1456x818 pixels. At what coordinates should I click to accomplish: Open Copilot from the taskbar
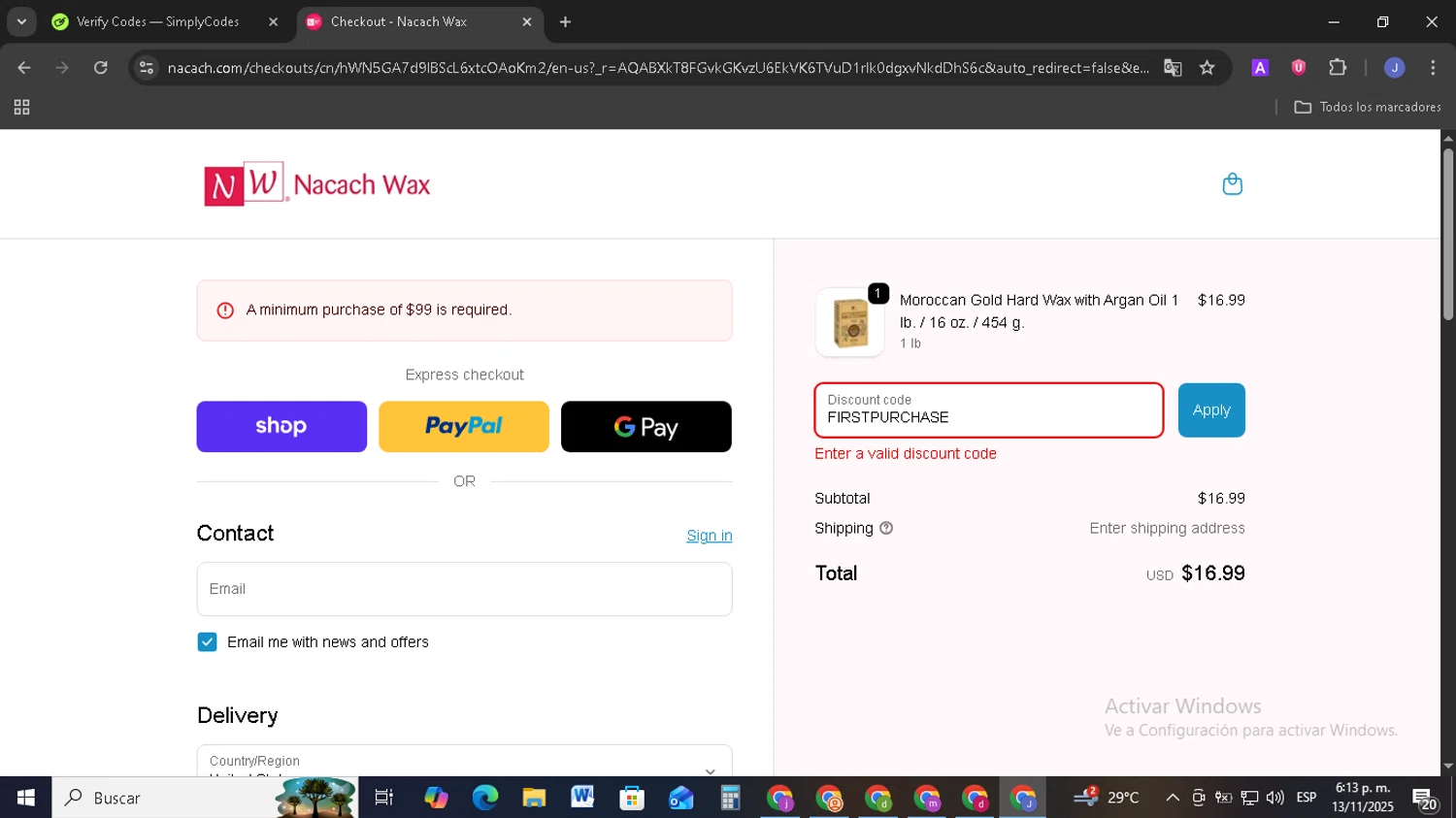coord(436,798)
